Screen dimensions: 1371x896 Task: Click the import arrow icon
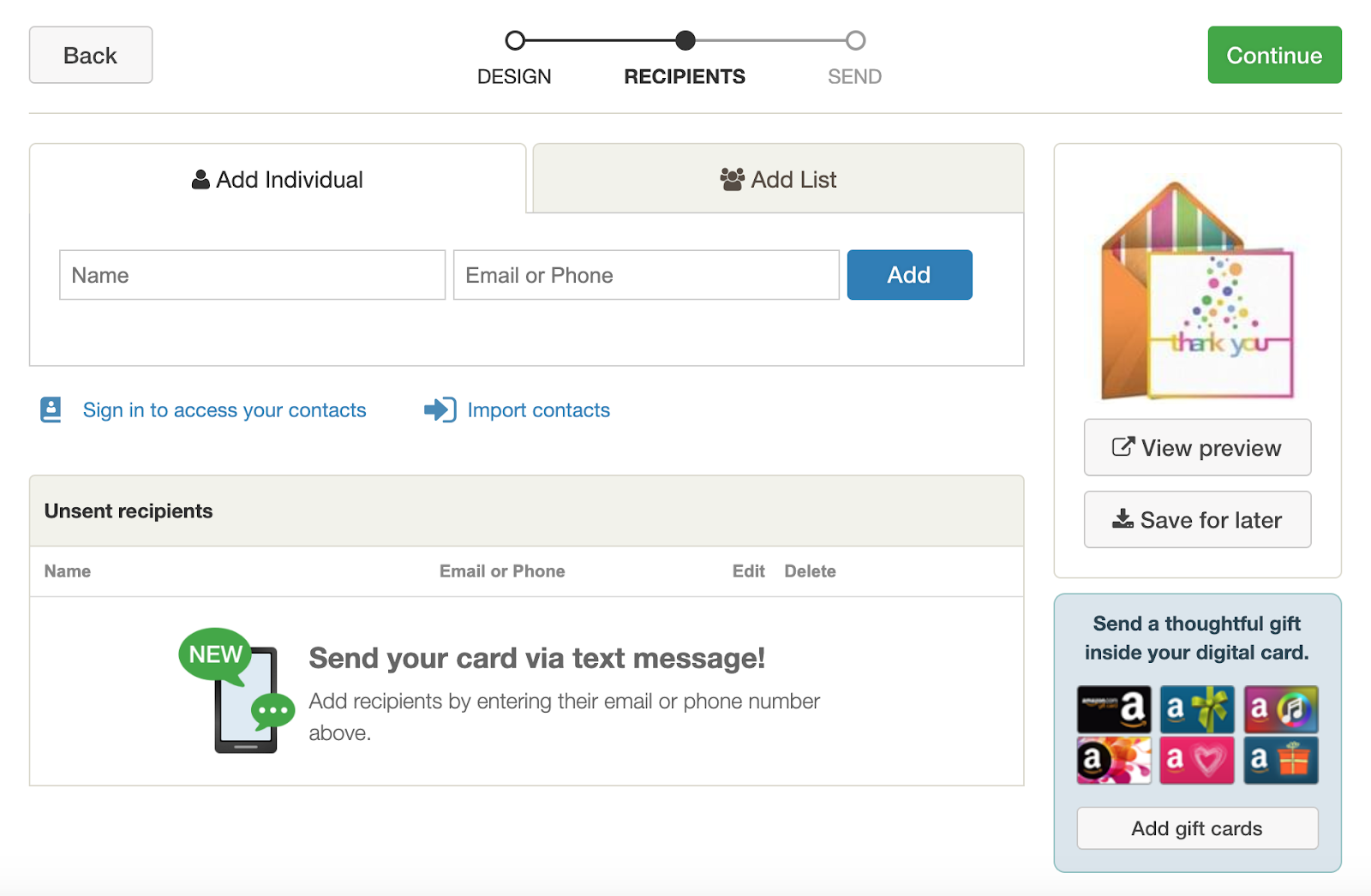click(440, 409)
